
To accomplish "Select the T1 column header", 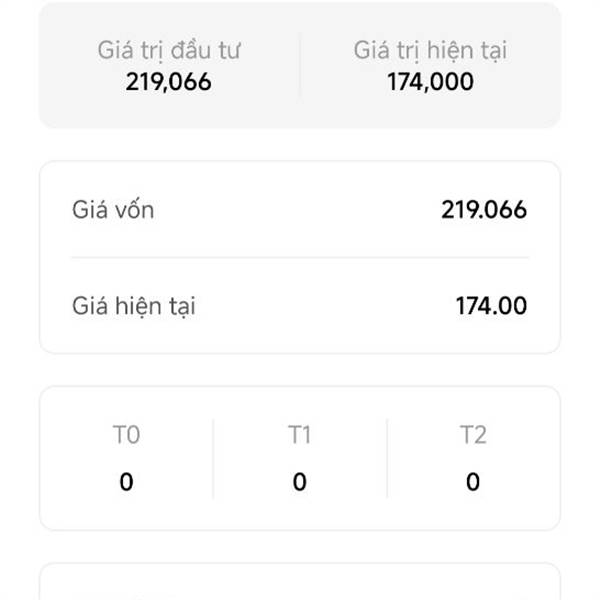I will tap(300, 435).
